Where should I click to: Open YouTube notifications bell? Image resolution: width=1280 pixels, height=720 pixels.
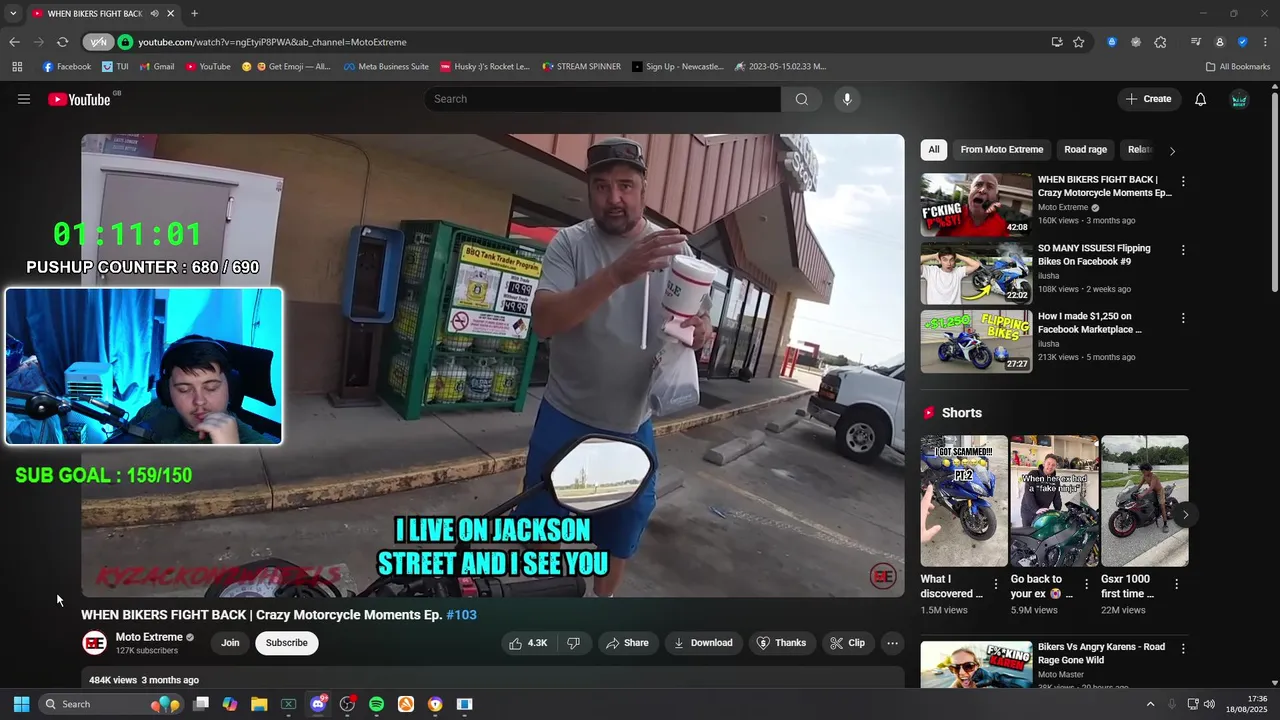(1201, 99)
